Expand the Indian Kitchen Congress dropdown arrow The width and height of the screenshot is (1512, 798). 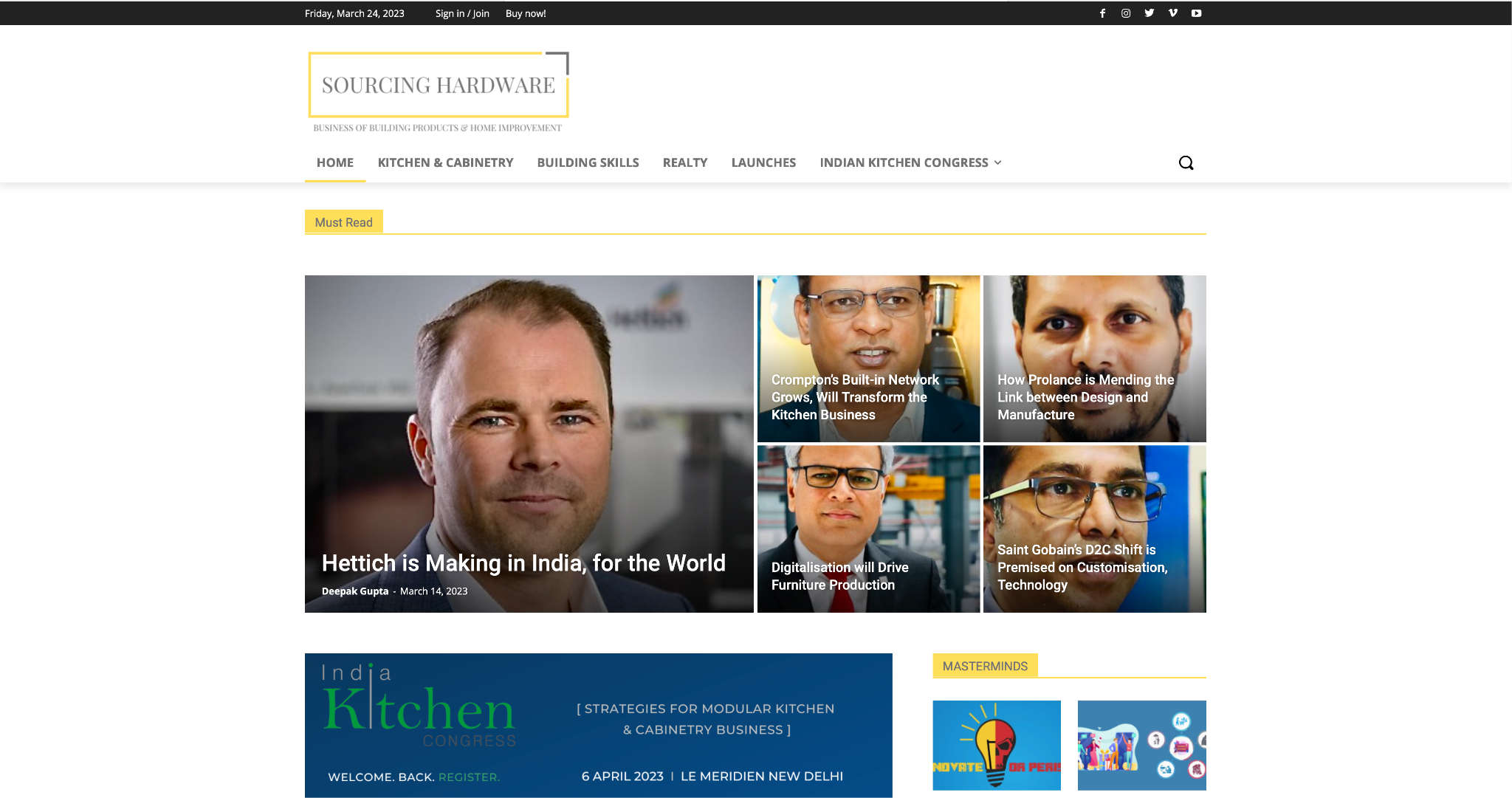click(x=998, y=162)
